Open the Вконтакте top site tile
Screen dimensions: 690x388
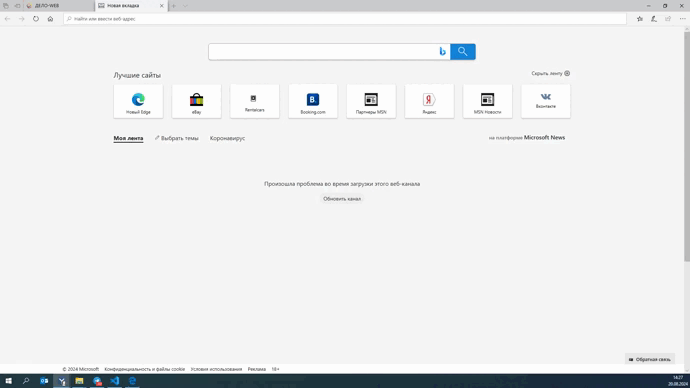click(x=546, y=101)
